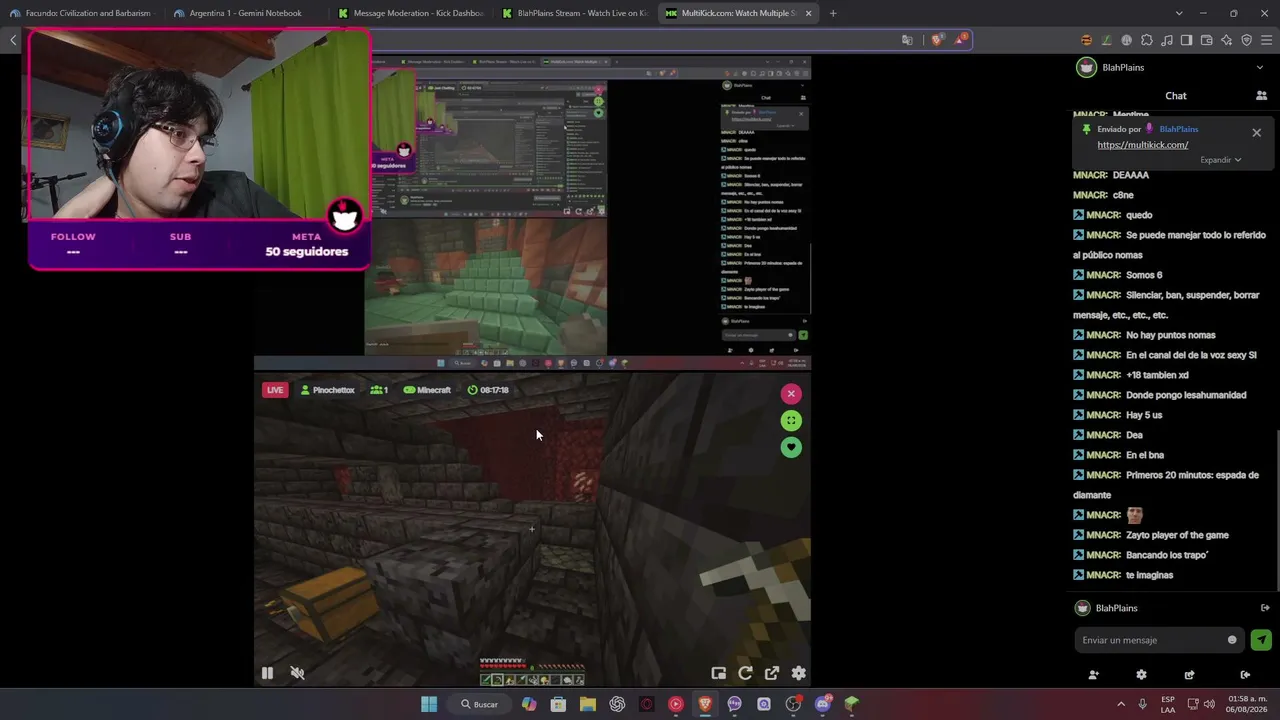
Task: Switch to Message Moderation Kick Dashboard tab
Action: pyautogui.click(x=410, y=13)
